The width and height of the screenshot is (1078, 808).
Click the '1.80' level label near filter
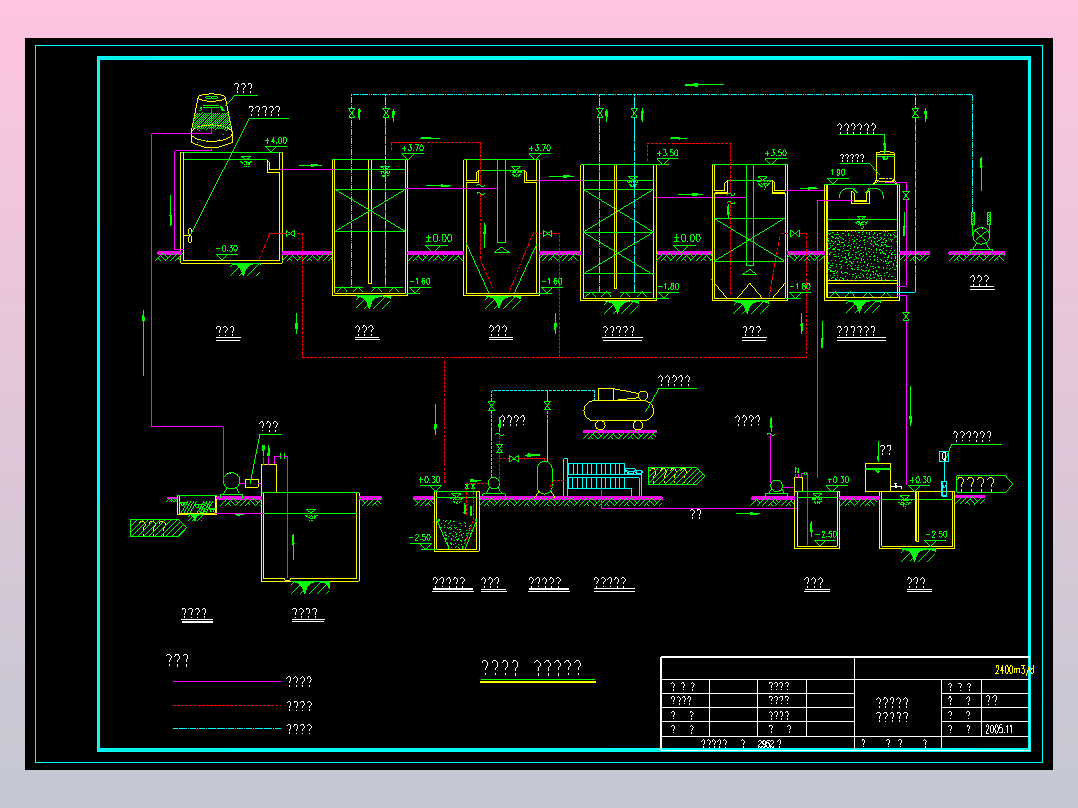coord(838,173)
